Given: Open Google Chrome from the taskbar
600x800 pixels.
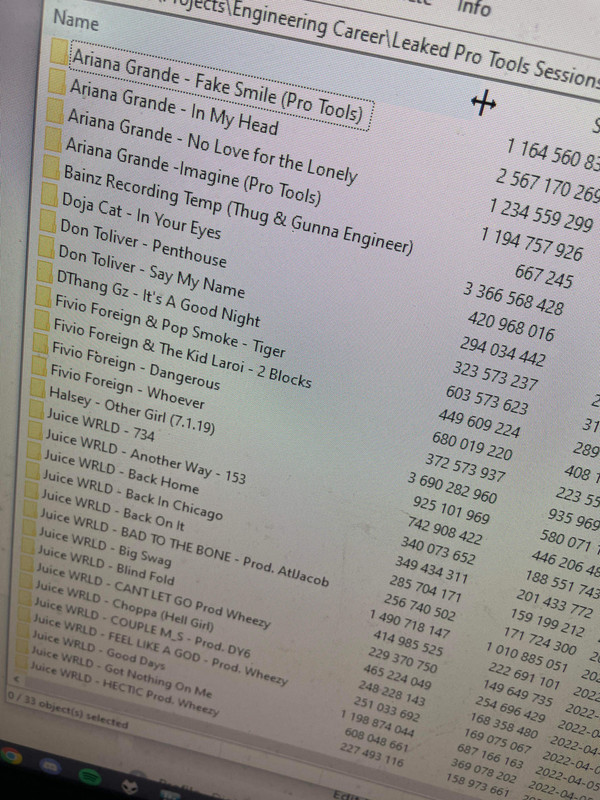Looking at the screenshot, I should (11, 756).
